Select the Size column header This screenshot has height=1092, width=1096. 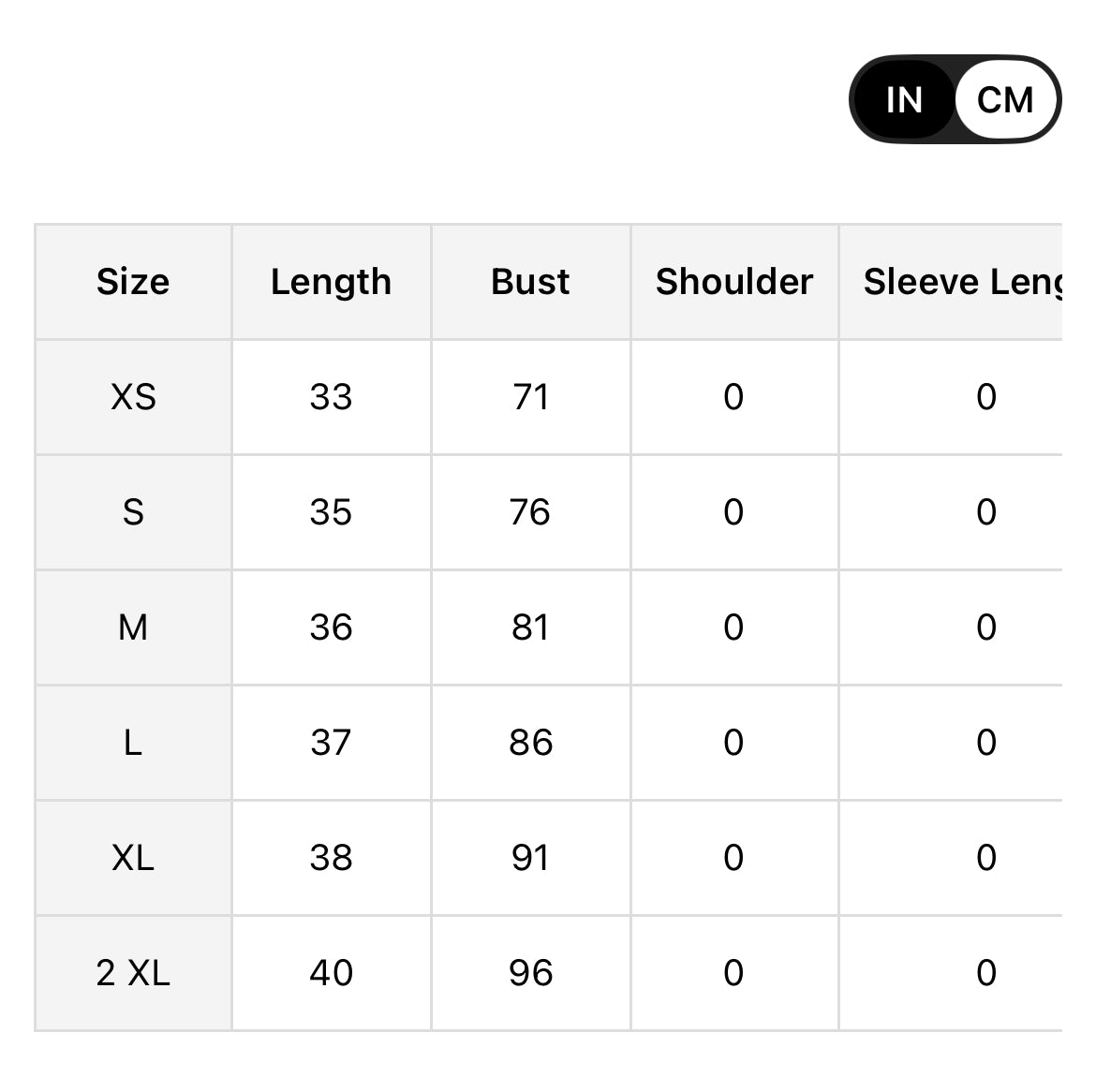point(133,281)
